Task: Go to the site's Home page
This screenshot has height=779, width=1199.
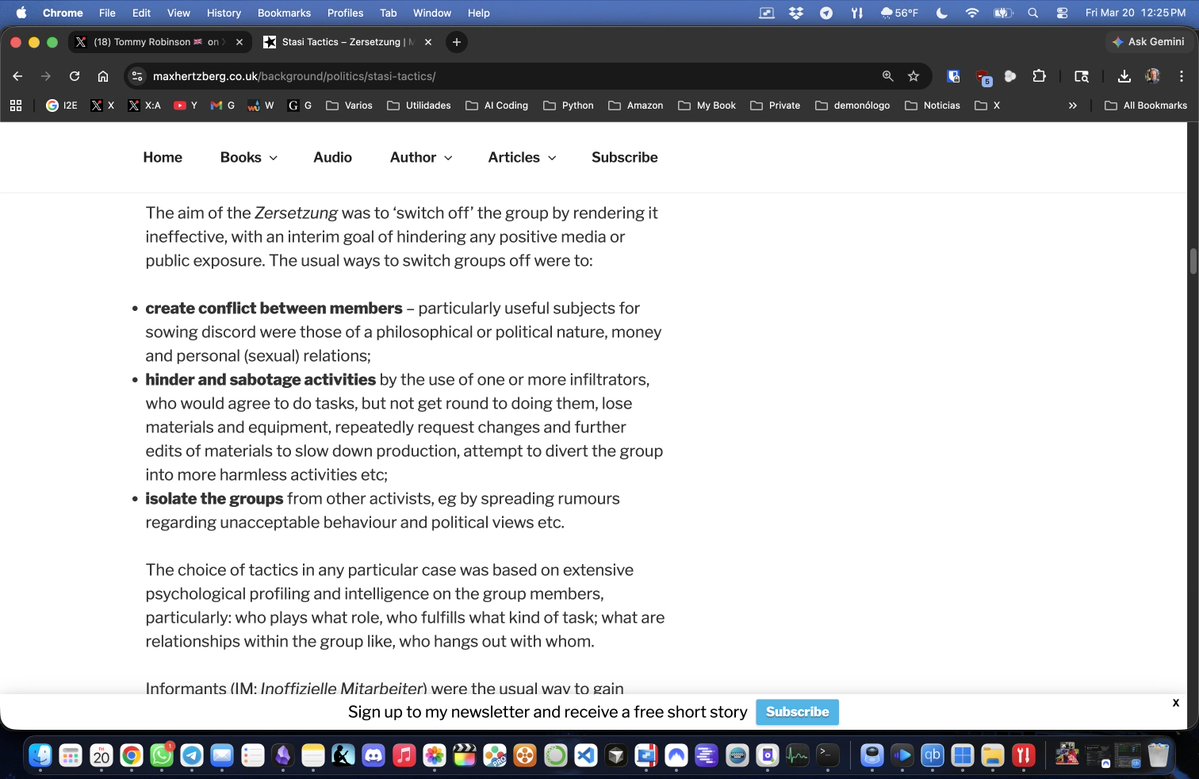Action: [x=163, y=157]
